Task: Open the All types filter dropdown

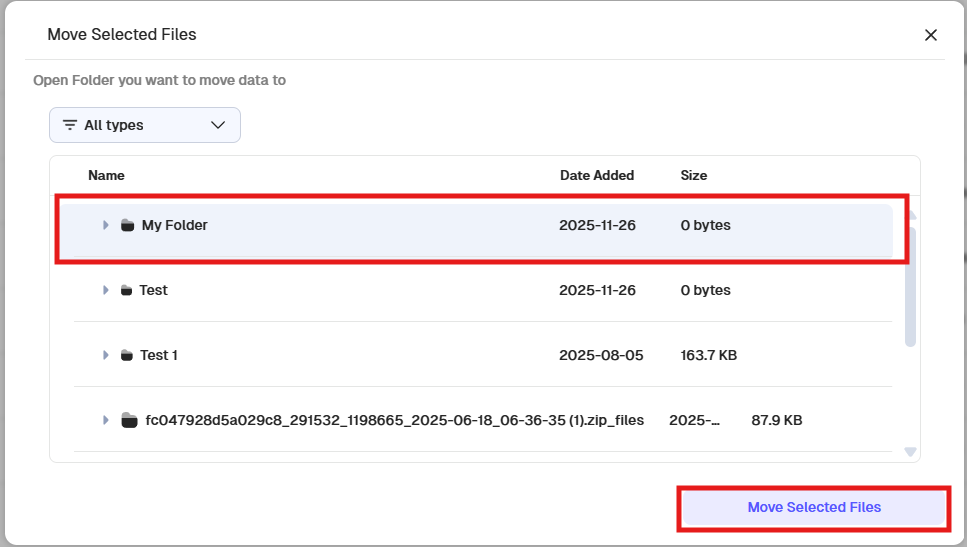Action: (x=145, y=125)
